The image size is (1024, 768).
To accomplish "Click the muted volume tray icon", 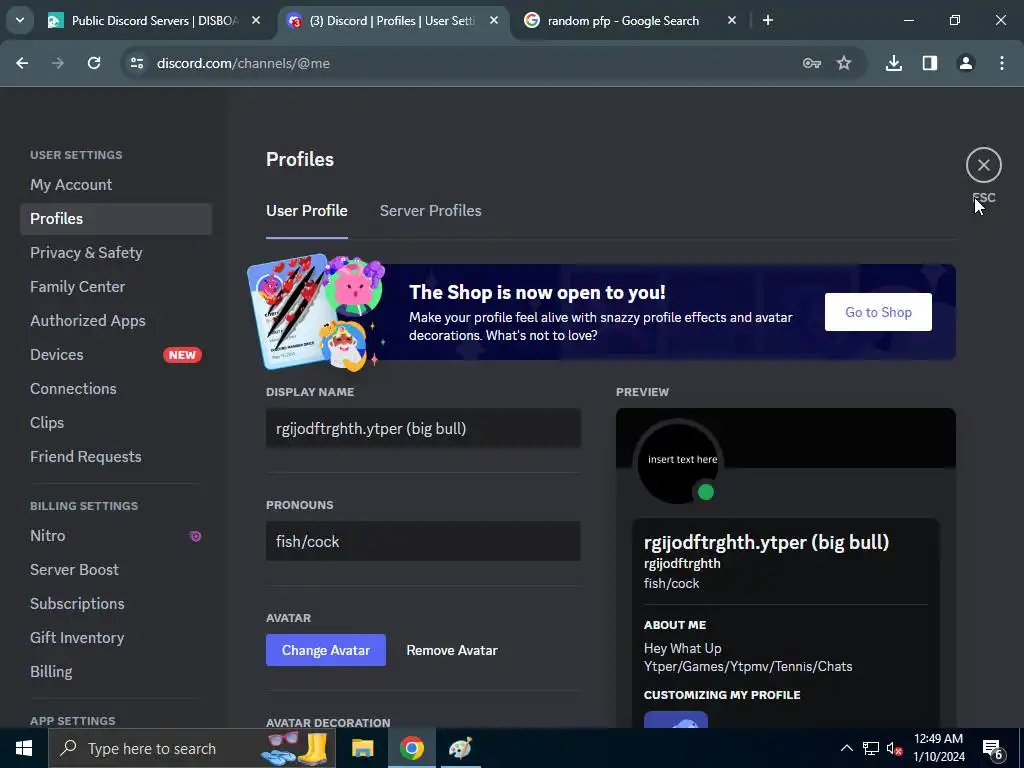I will [x=895, y=748].
